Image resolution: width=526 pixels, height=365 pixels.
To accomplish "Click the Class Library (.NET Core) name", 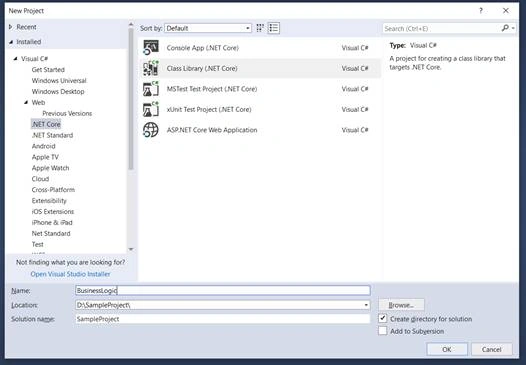I will (x=202, y=68).
